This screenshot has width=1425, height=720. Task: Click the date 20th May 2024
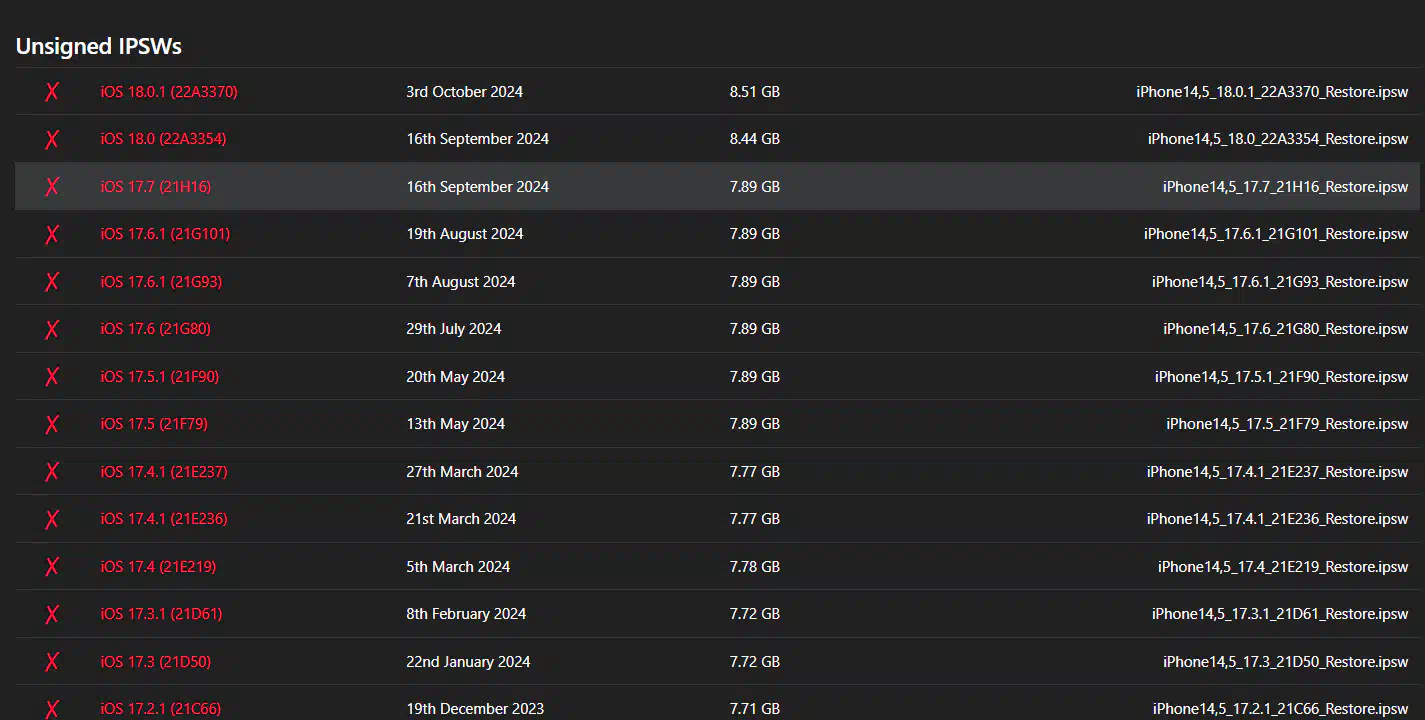[456, 377]
